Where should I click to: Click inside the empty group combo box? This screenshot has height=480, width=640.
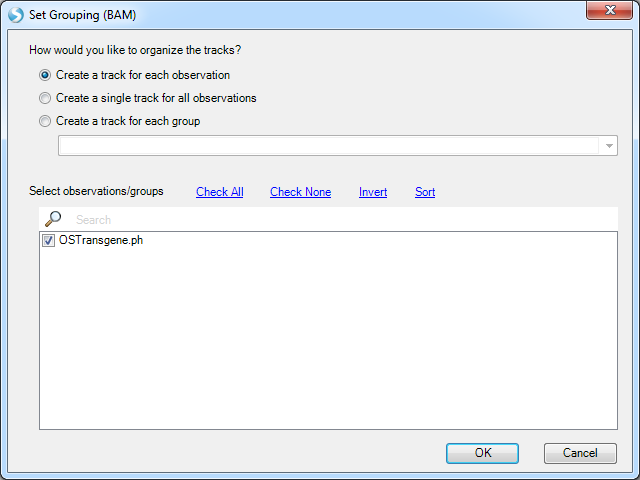(x=329, y=146)
